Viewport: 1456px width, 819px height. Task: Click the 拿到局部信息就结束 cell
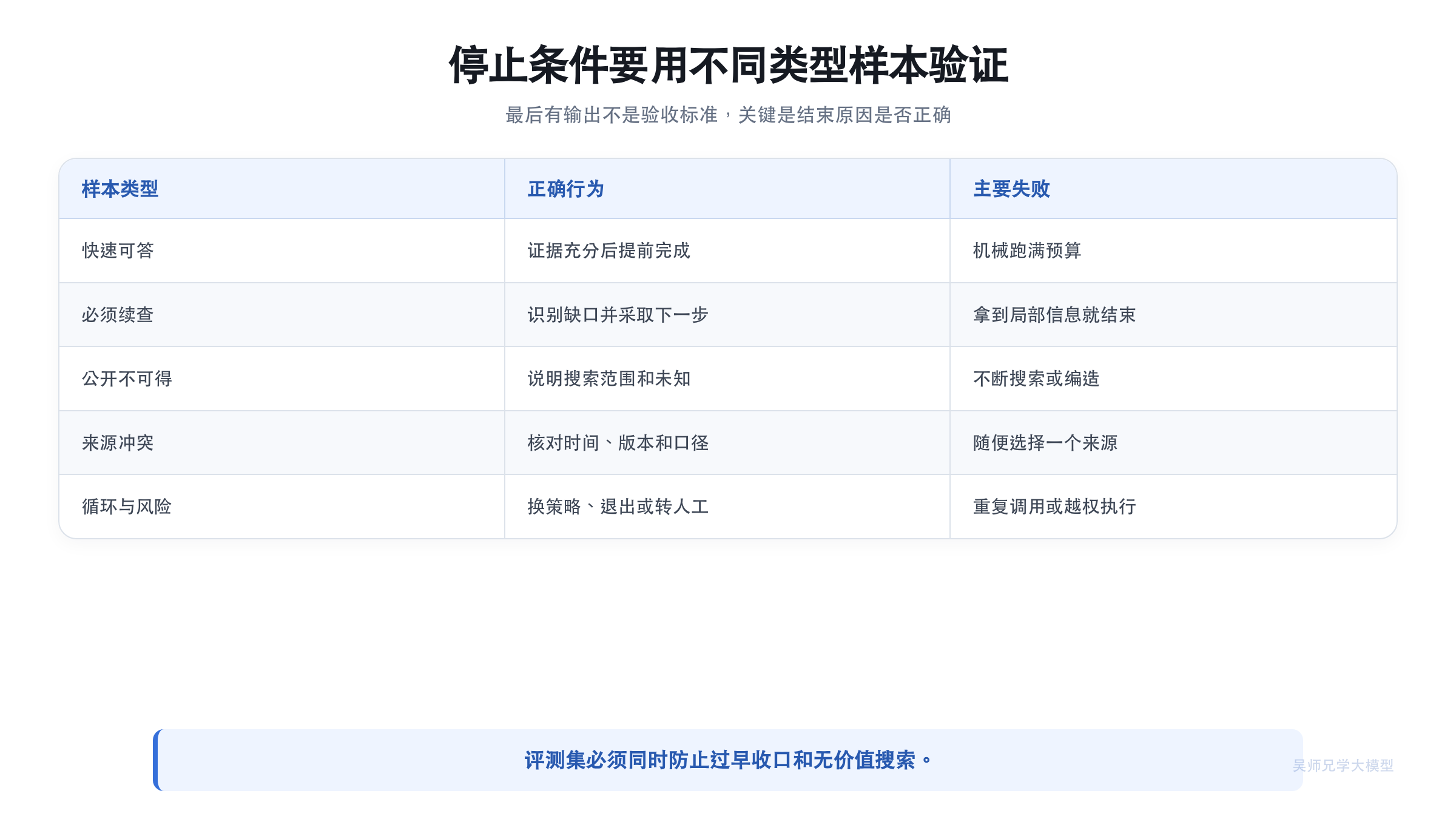1173,315
